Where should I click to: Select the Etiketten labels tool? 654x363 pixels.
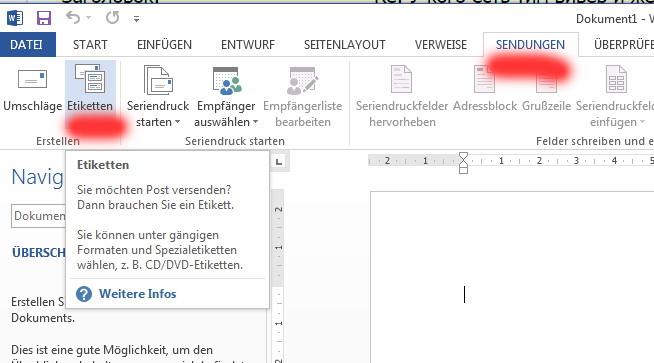90,91
